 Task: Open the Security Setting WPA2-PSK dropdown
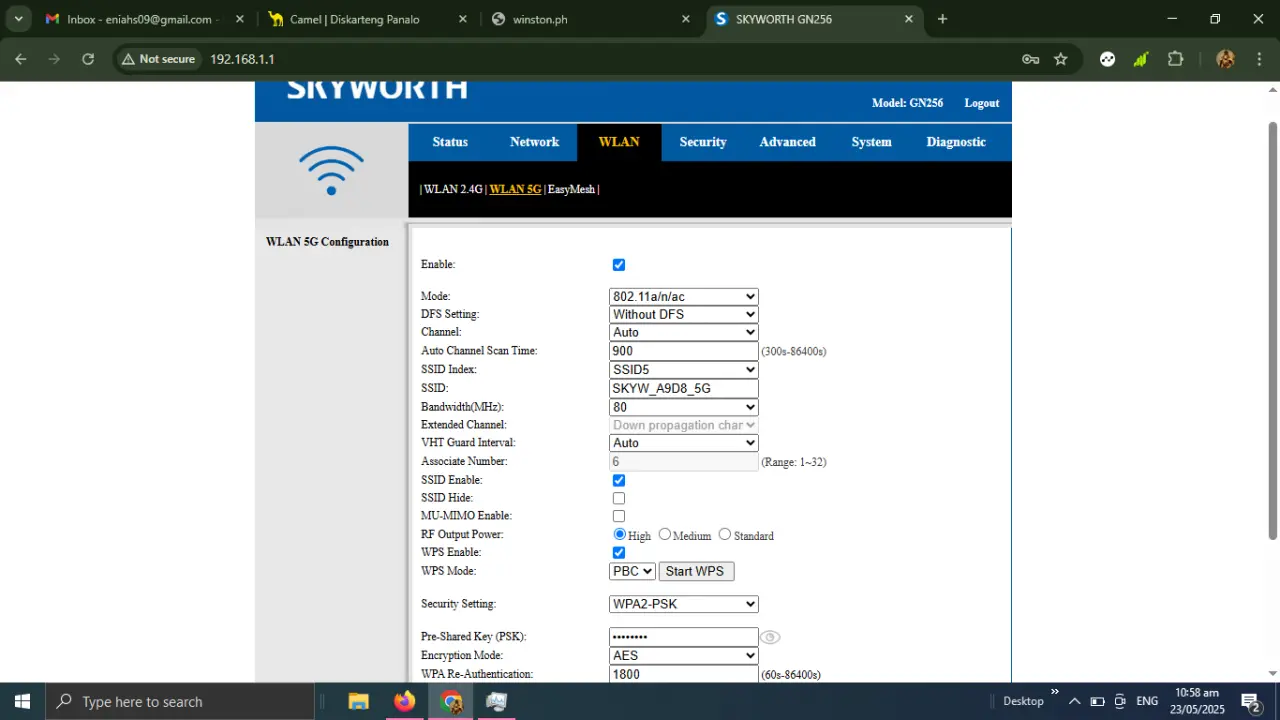684,604
